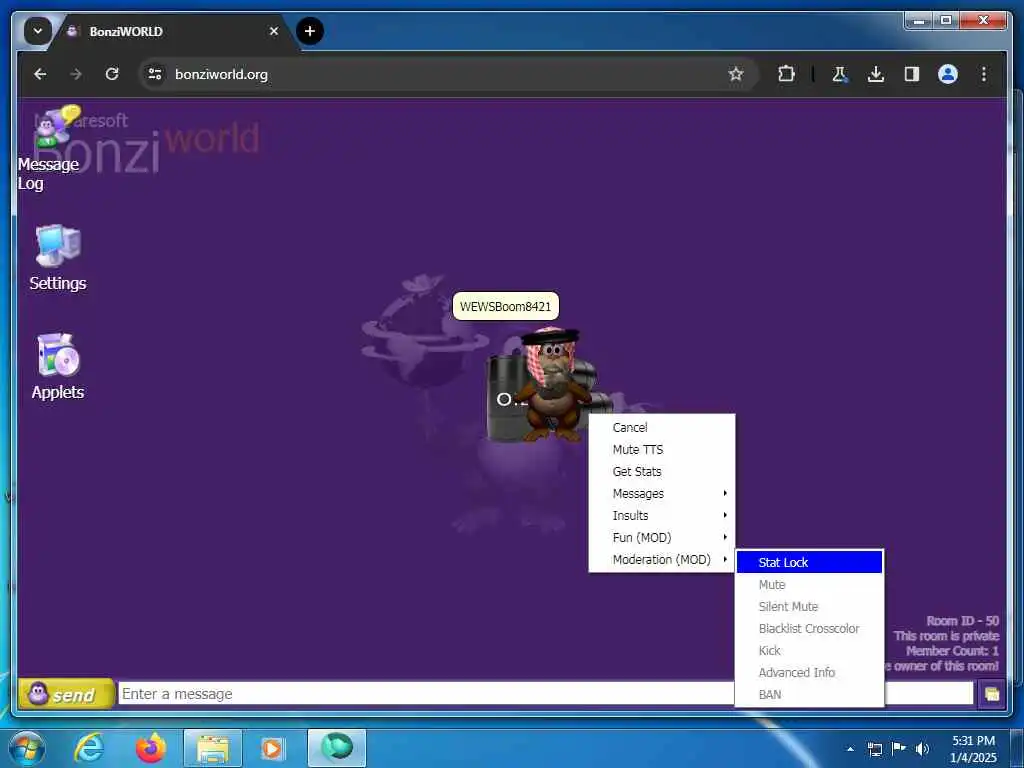Bookmark this page with star icon
1024x768 pixels.
(x=735, y=74)
